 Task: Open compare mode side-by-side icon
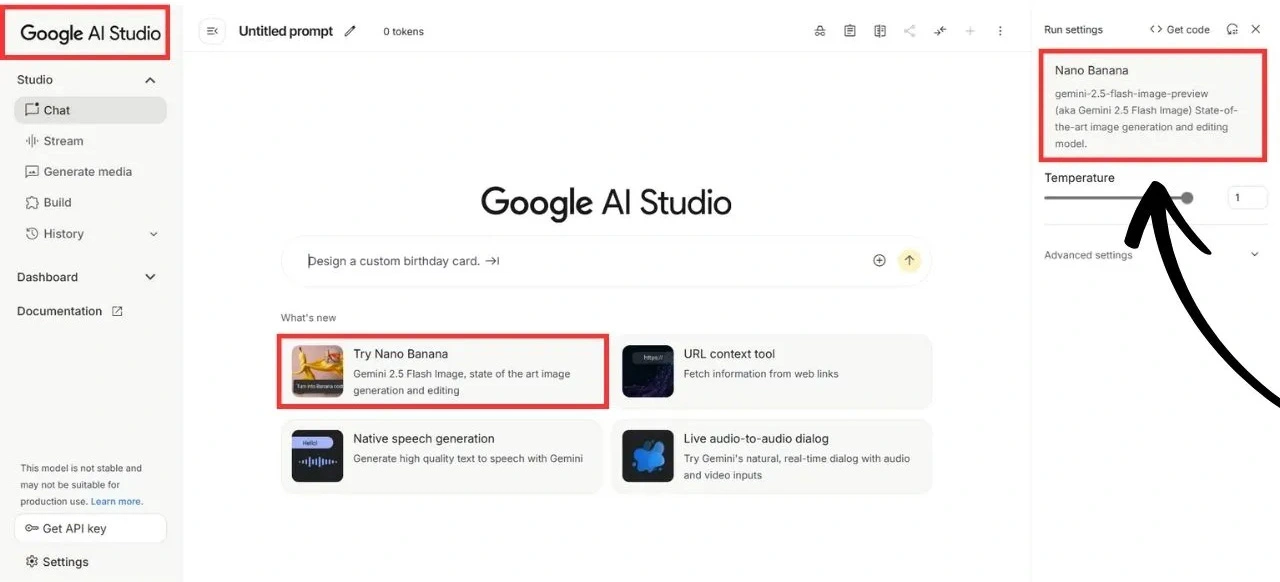point(880,31)
